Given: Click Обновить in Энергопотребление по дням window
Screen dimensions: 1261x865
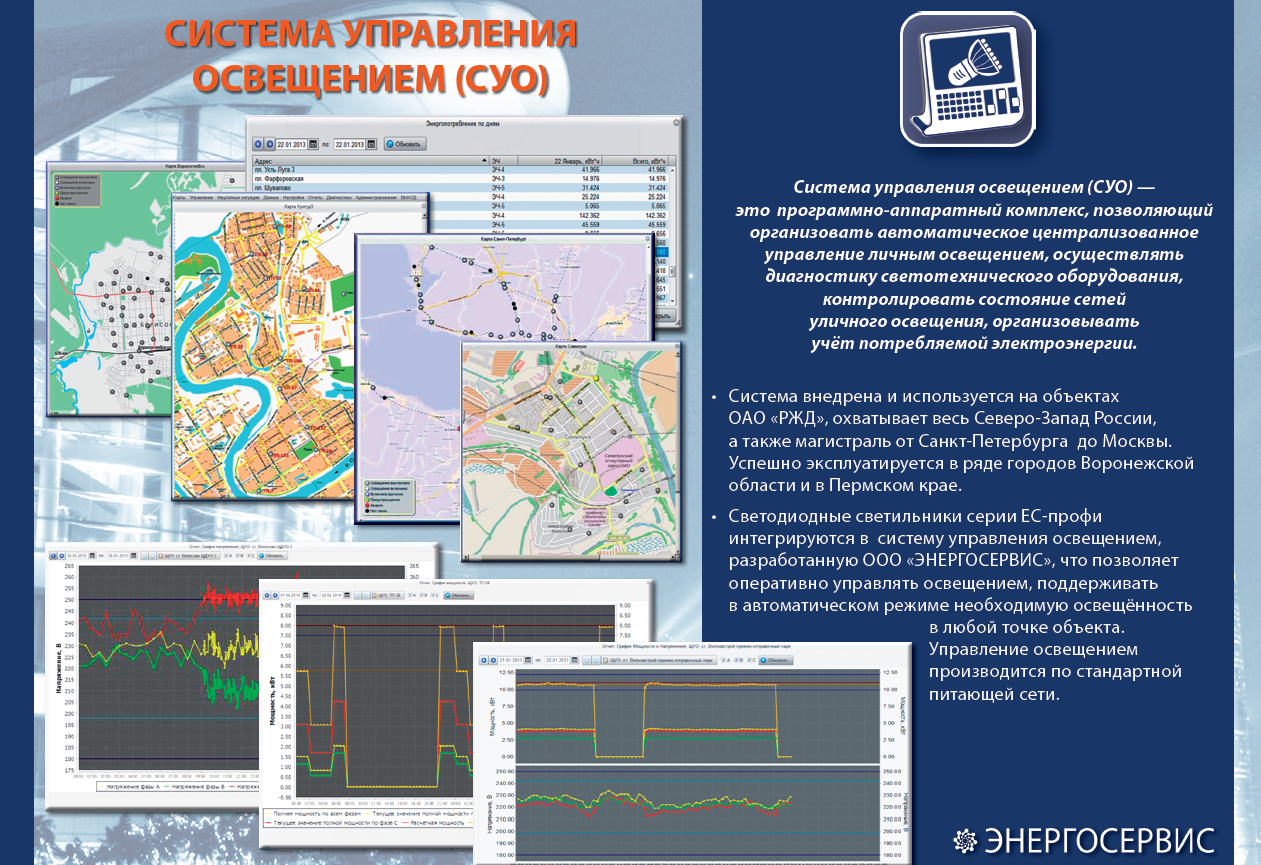Looking at the screenshot, I should pos(405,144).
